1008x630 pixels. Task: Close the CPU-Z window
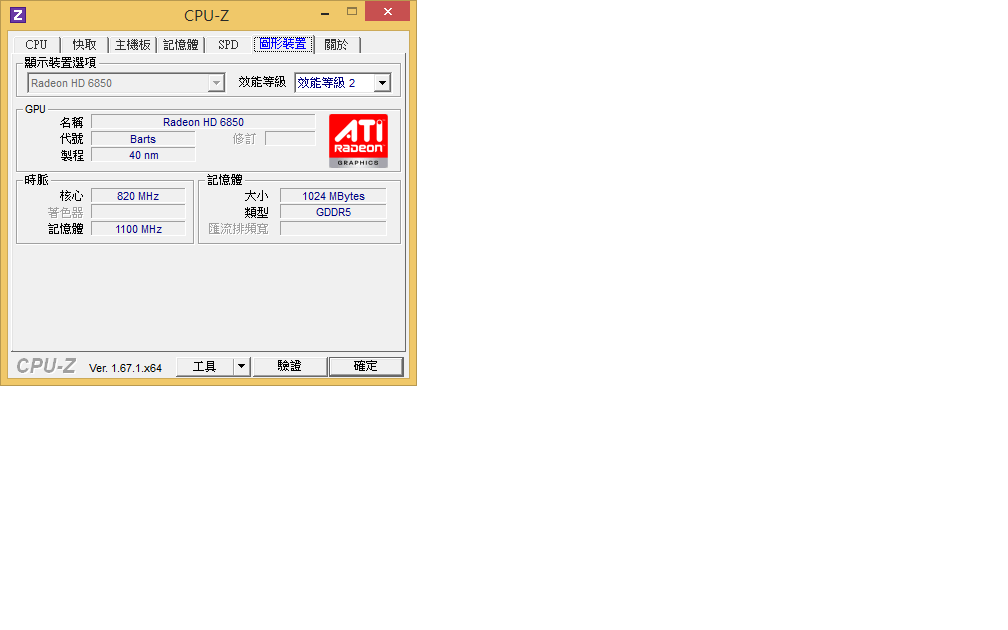388,12
